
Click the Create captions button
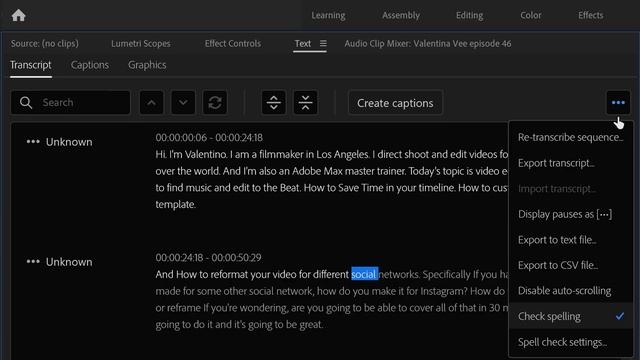[x=395, y=103]
